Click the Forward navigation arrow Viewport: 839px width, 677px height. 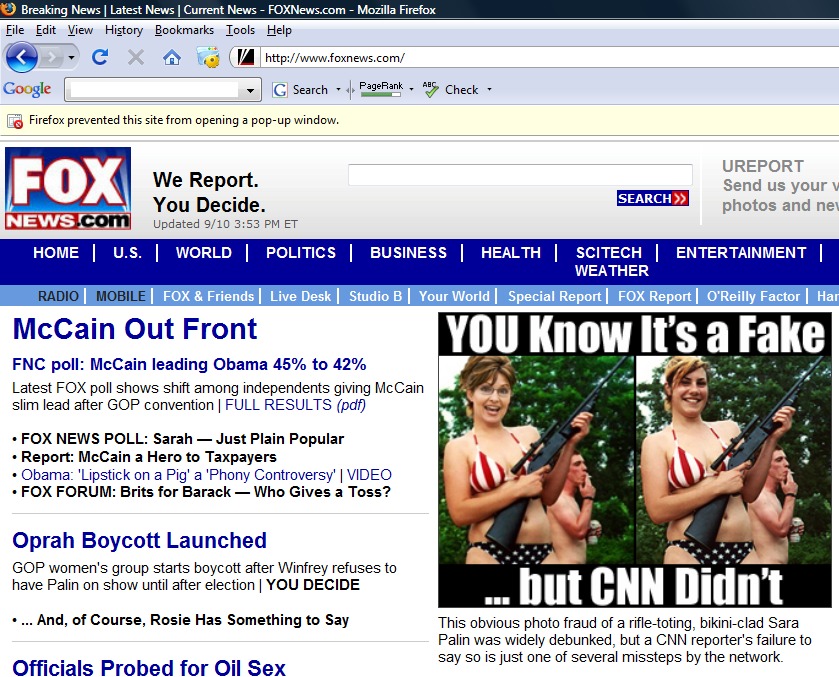click(52, 57)
